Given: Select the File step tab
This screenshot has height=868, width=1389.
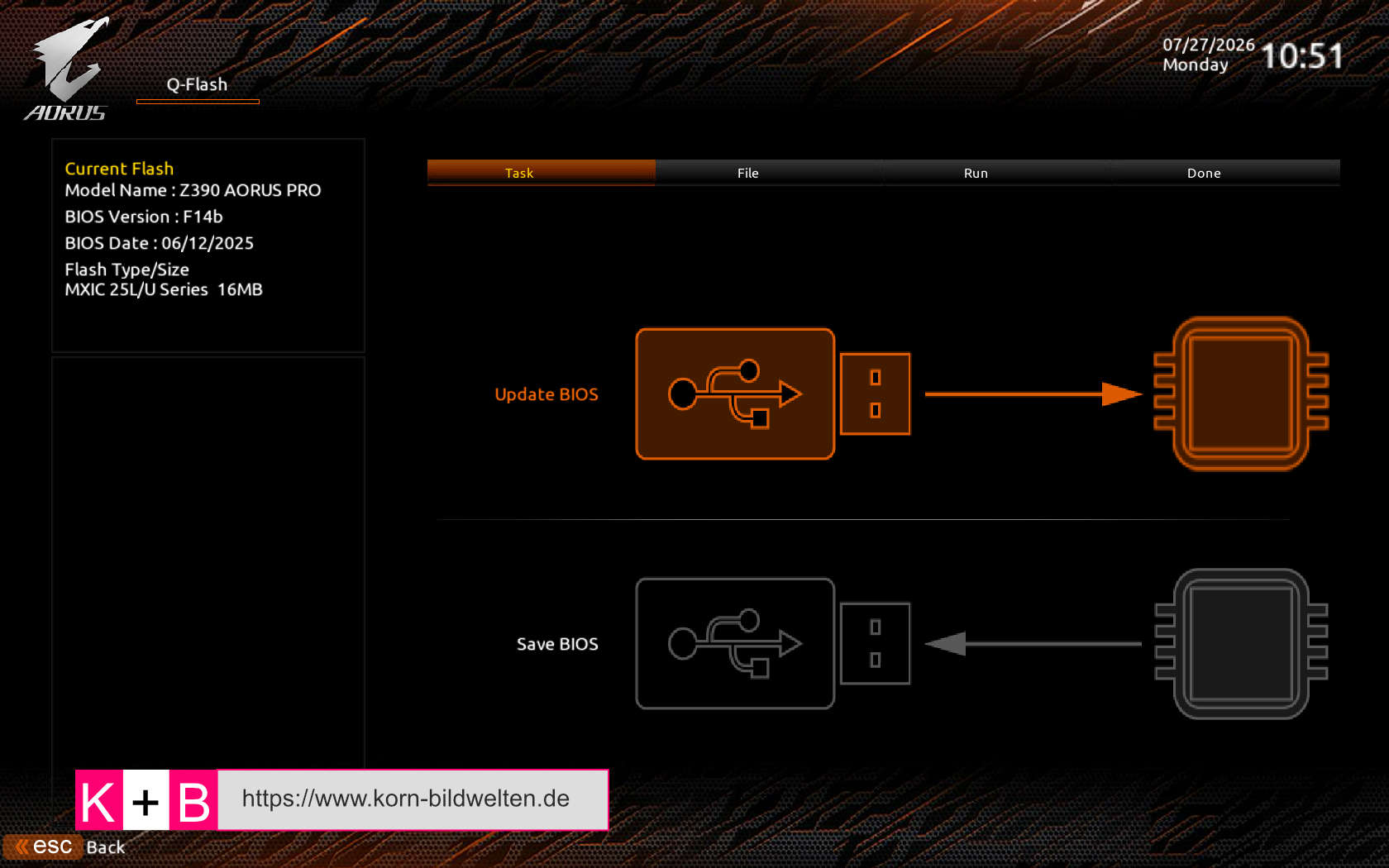Looking at the screenshot, I should coord(770,173).
